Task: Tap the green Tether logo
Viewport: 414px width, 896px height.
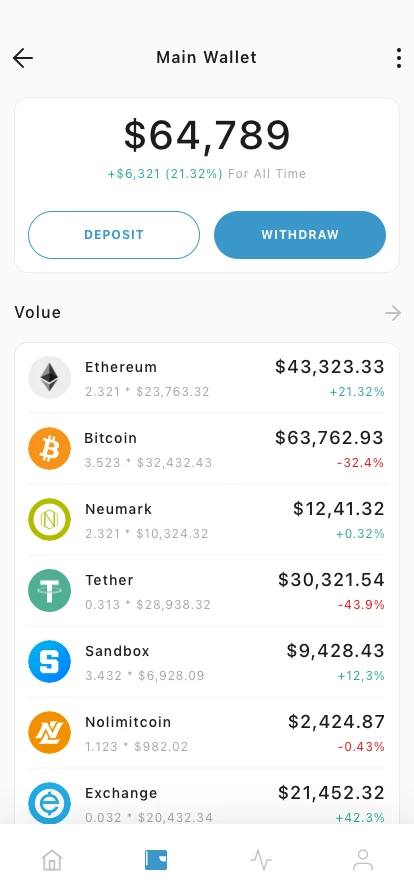Action: click(50, 590)
